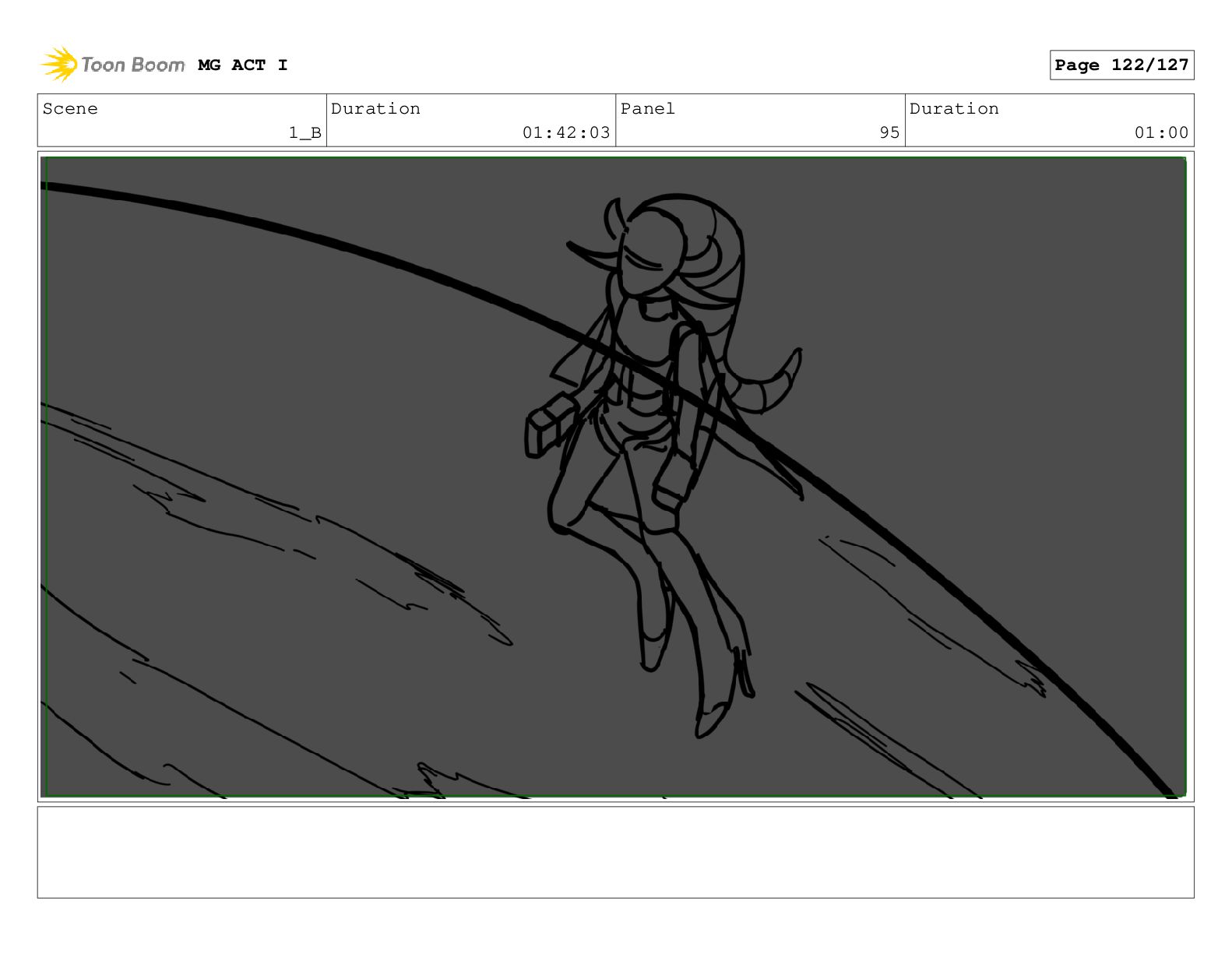Select the 'MG ACT I' project title
1232x954 pixels.
coord(243,65)
